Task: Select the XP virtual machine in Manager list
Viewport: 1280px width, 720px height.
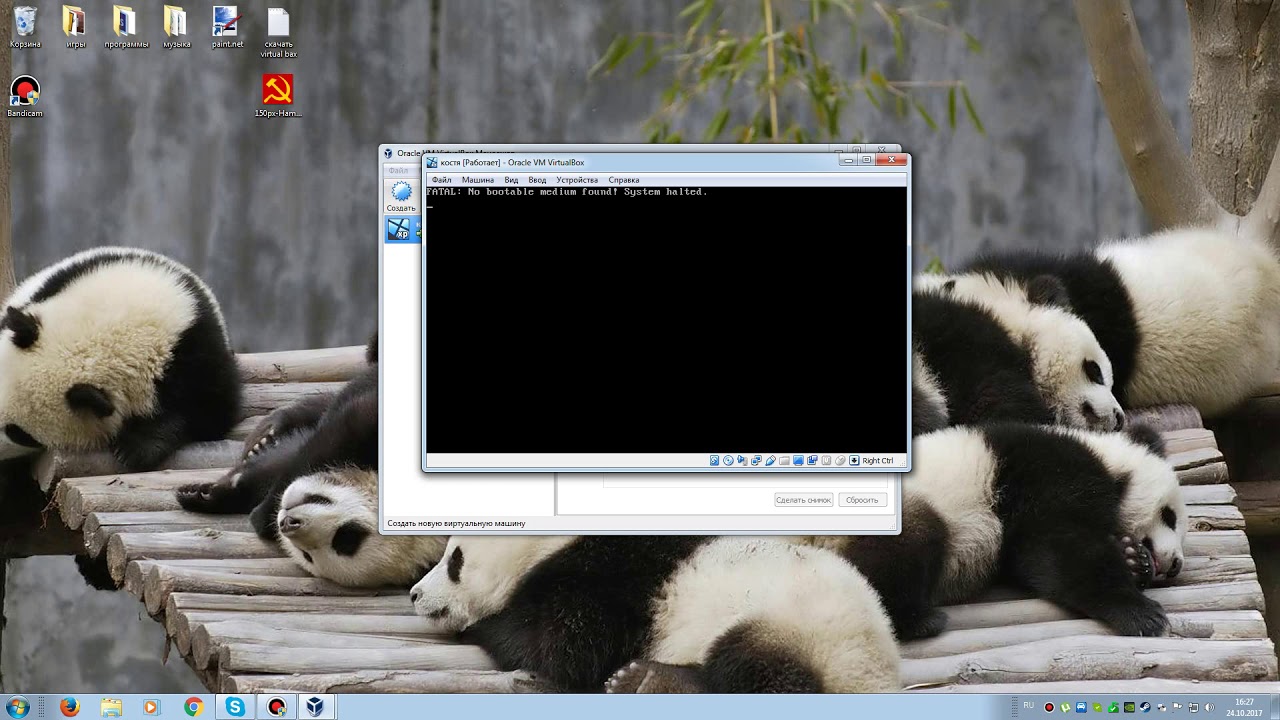Action: (x=401, y=230)
